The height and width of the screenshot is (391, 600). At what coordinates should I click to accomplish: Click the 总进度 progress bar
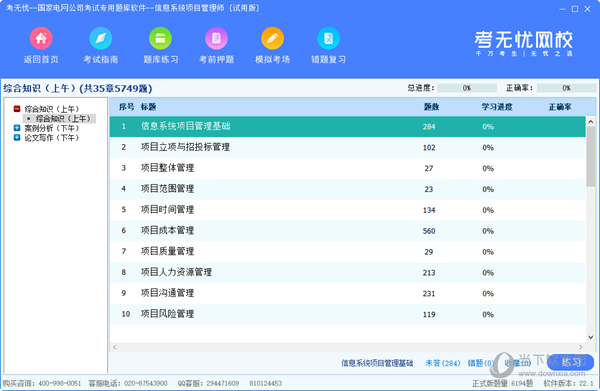click(x=467, y=88)
